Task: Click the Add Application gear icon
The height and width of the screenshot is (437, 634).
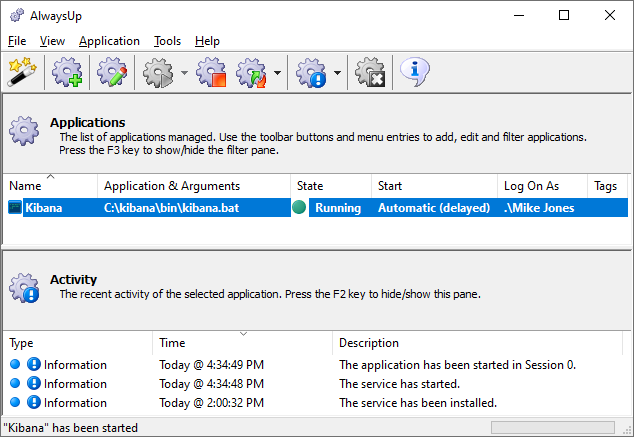Action: coord(67,72)
